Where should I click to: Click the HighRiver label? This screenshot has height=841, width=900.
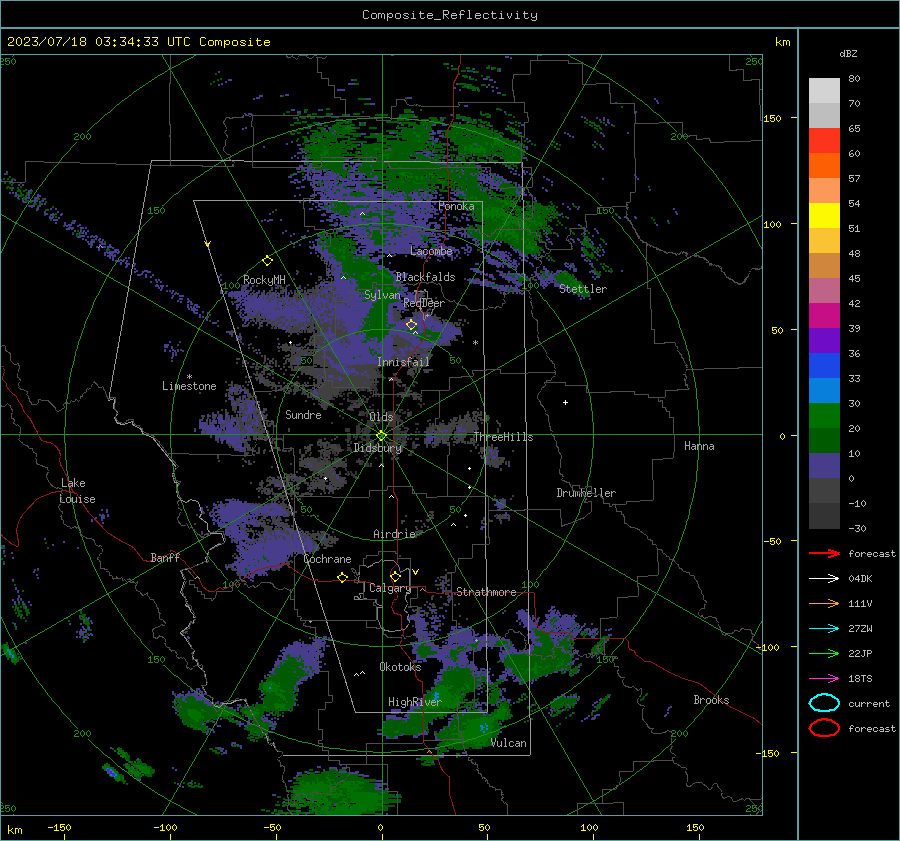[414, 702]
